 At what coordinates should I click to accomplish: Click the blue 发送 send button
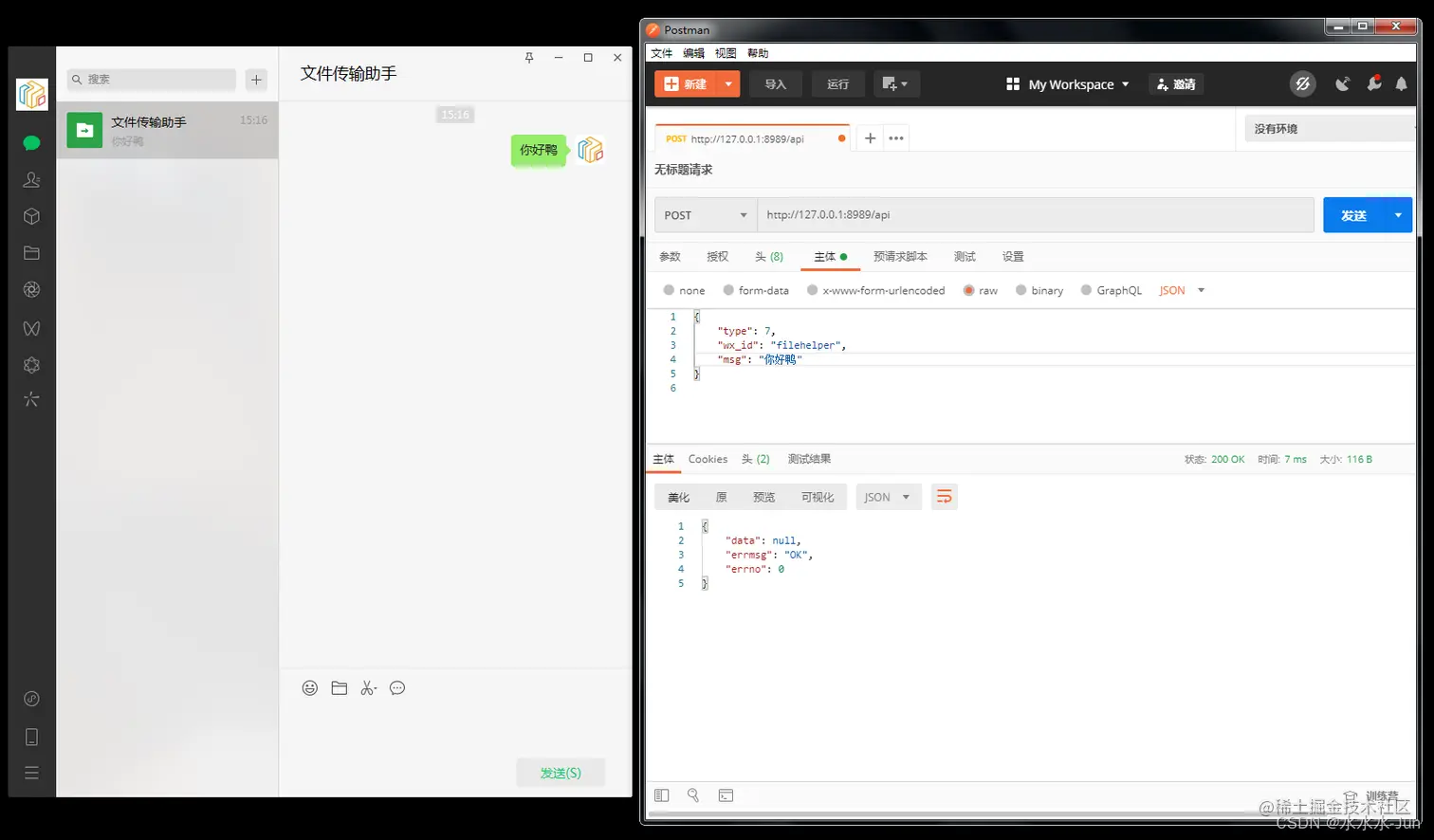[x=1354, y=215]
